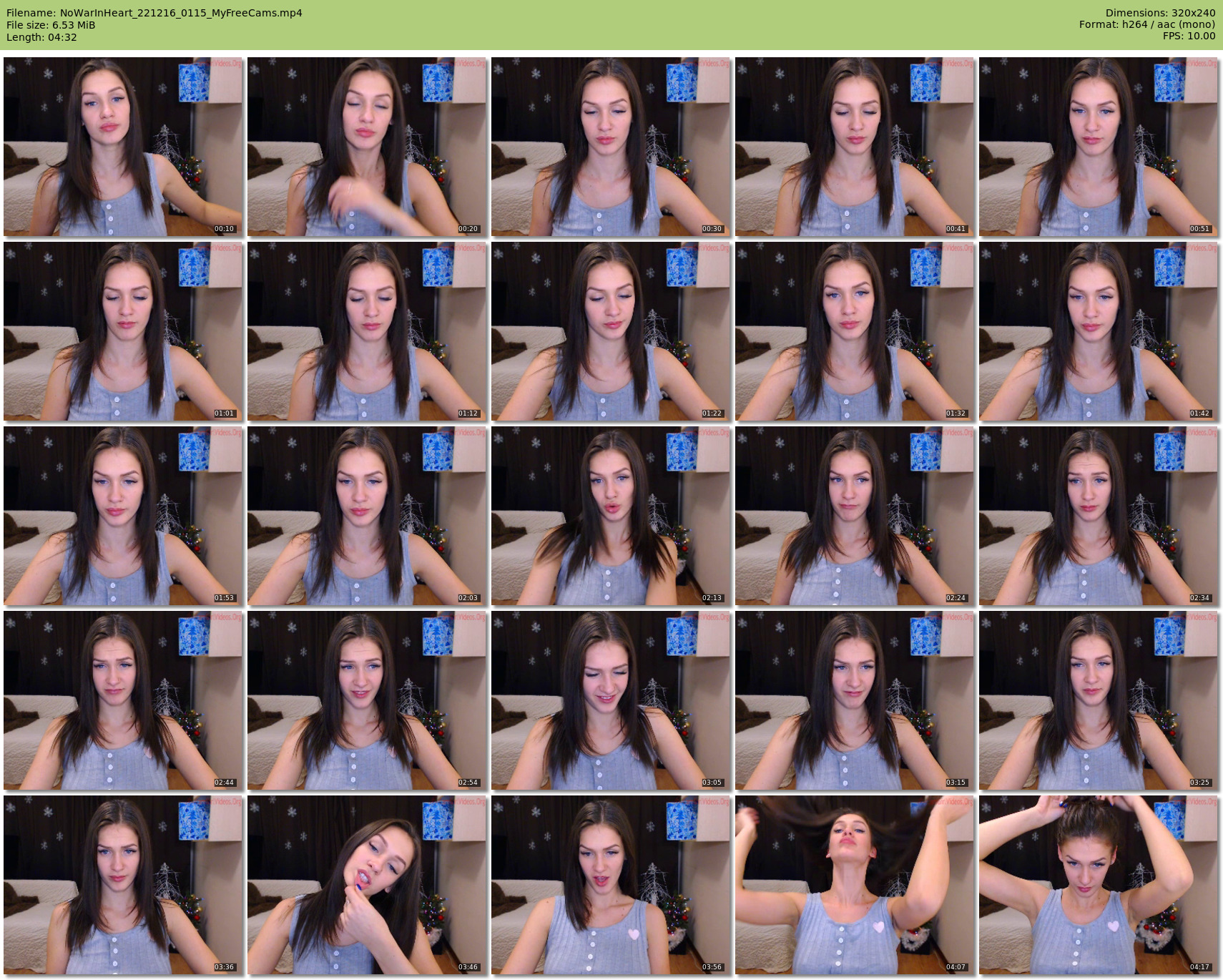This screenshot has height=980, width=1223.
Task: Select the 01:42 frame thumbnail
Action: pos(1099,331)
